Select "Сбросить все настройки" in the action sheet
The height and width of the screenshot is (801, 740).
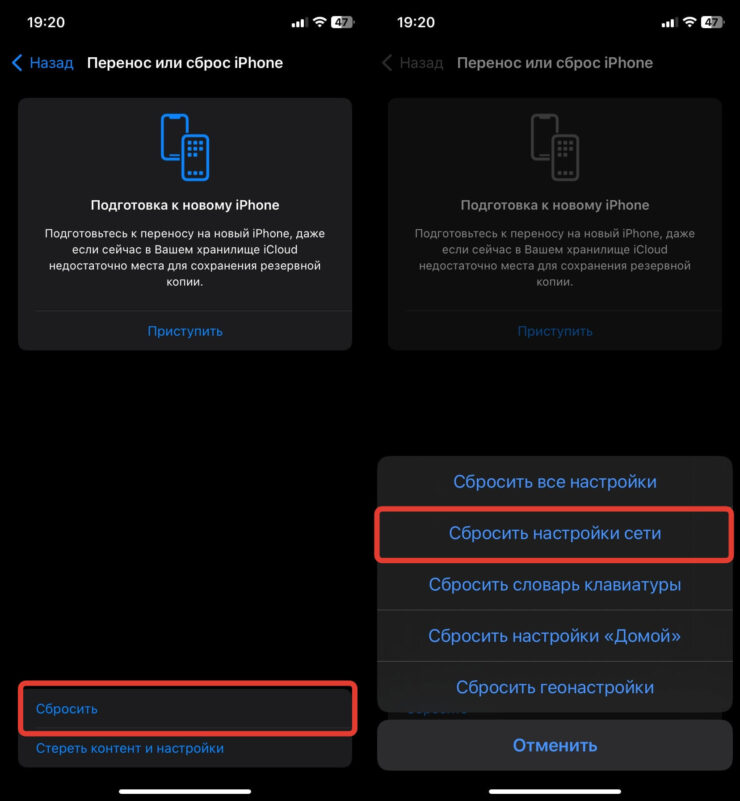click(555, 482)
